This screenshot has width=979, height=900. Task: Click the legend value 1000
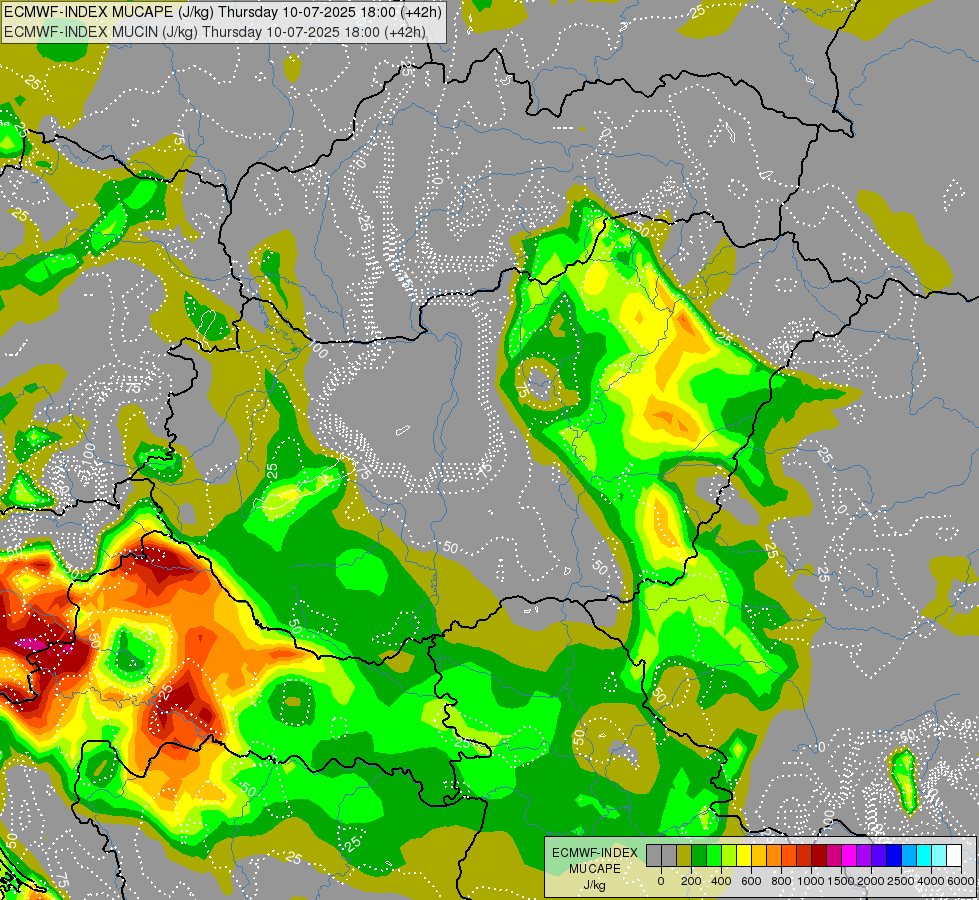(811, 881)
